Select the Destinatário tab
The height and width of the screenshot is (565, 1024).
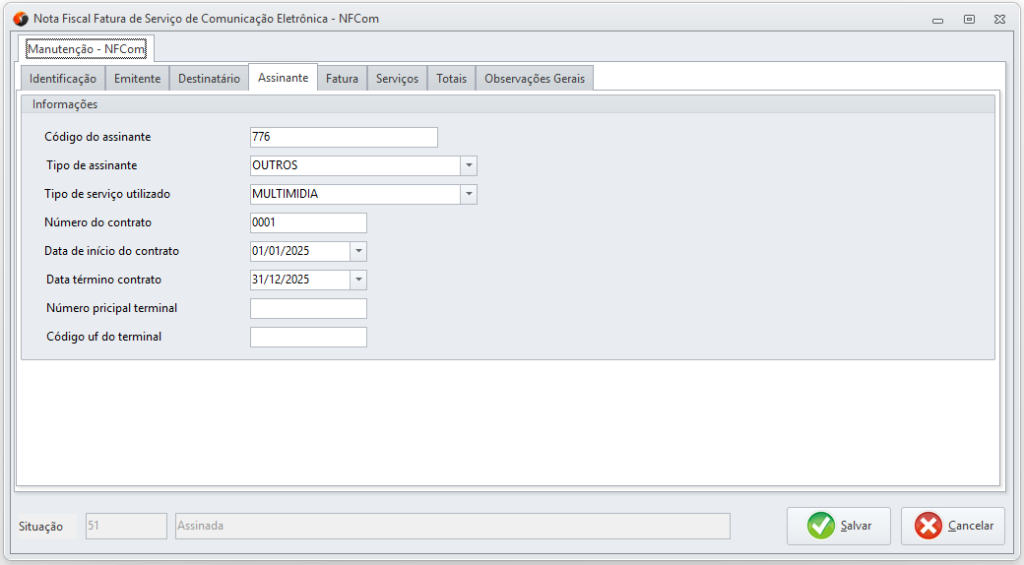click(209, 79)
